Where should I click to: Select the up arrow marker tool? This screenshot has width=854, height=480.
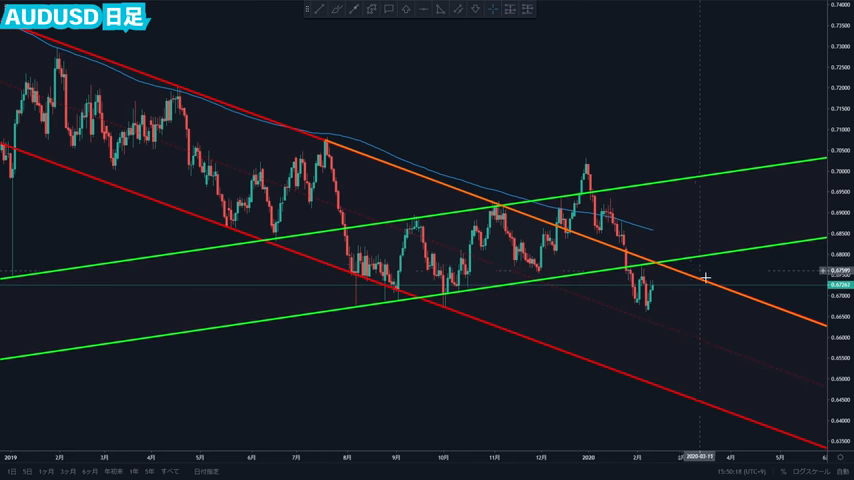406,9
